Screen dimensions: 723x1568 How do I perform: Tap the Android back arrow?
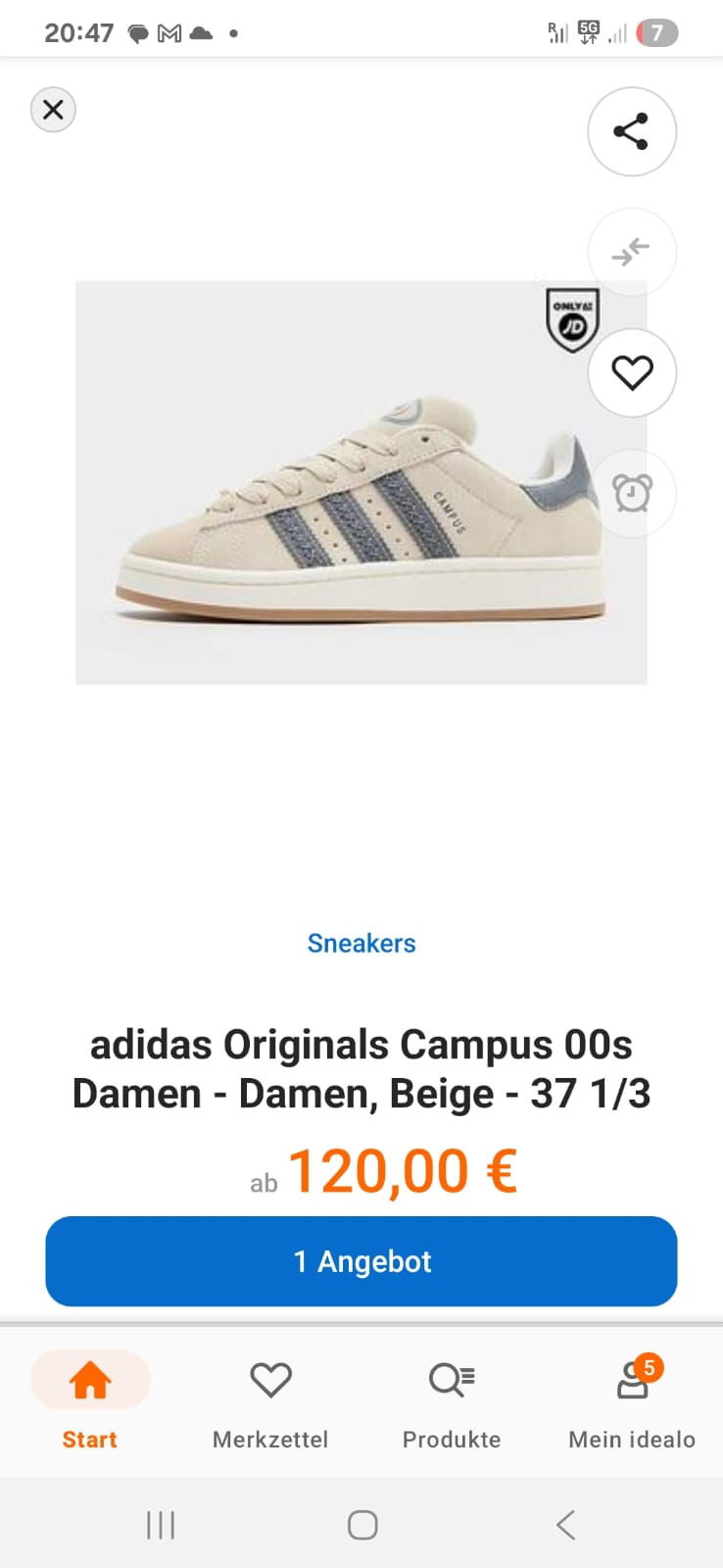565,1525
